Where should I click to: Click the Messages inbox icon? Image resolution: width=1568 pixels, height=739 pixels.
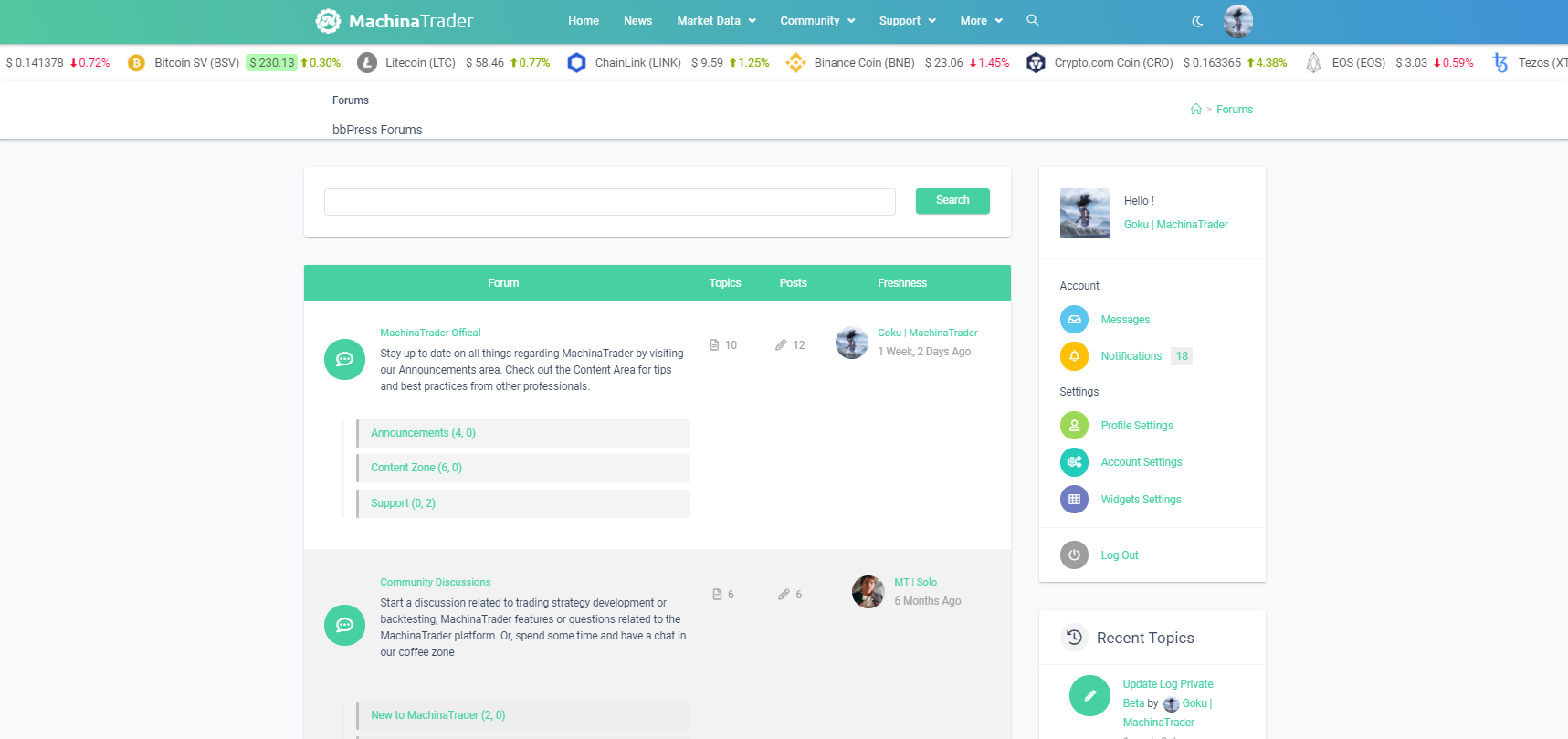tap(1074, 320)
